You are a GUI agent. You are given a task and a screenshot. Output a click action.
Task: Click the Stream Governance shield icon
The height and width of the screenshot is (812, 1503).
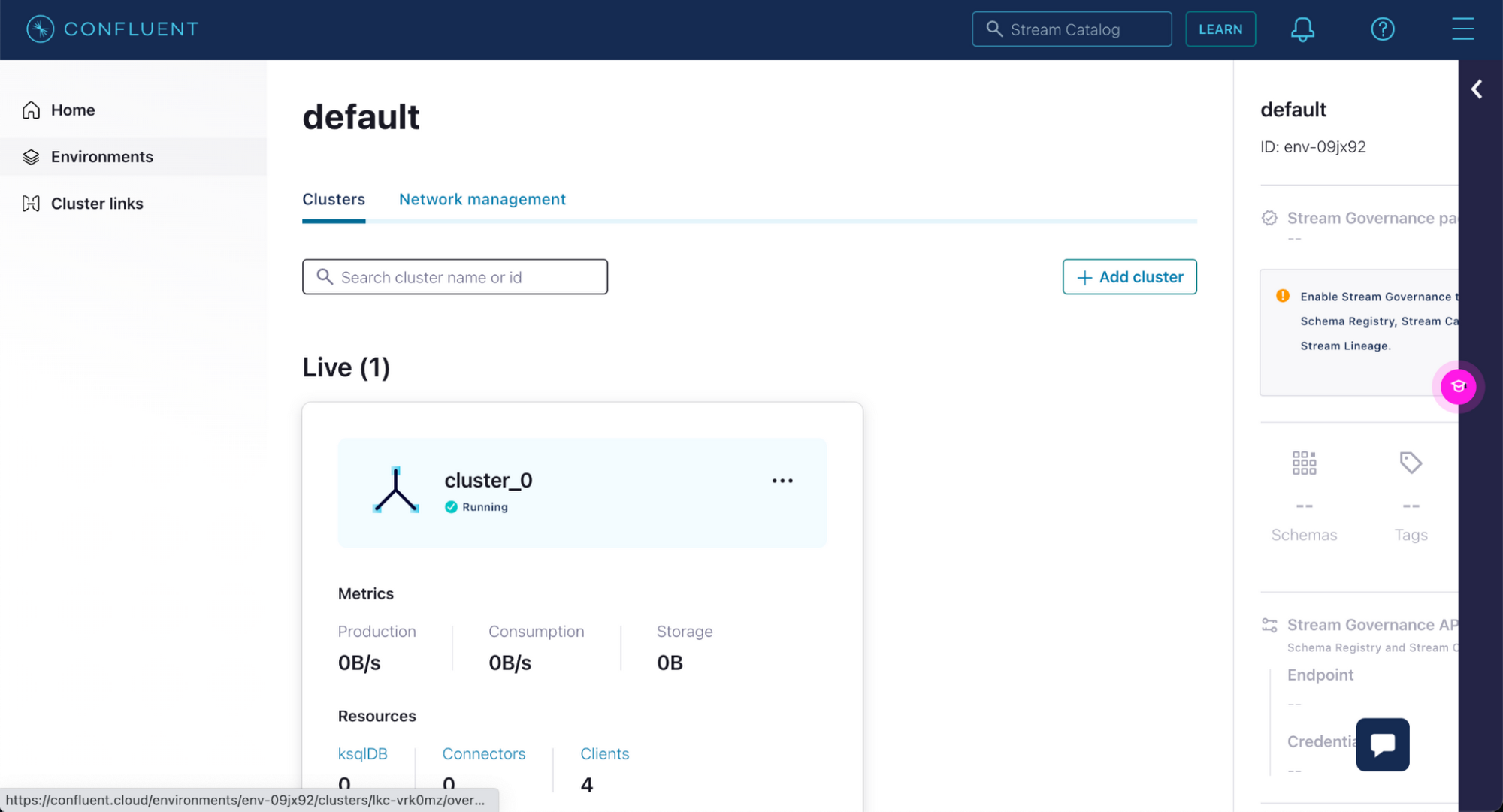[1270, 218]
